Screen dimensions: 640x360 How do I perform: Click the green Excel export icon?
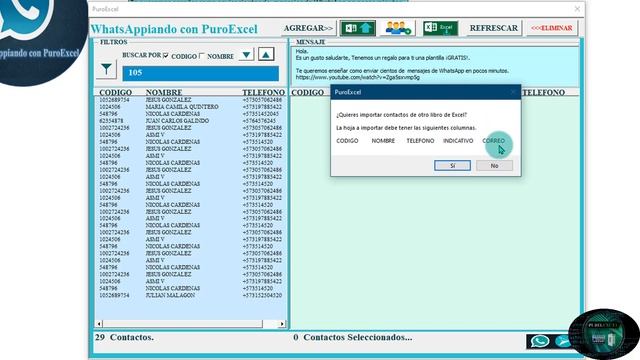440,28
